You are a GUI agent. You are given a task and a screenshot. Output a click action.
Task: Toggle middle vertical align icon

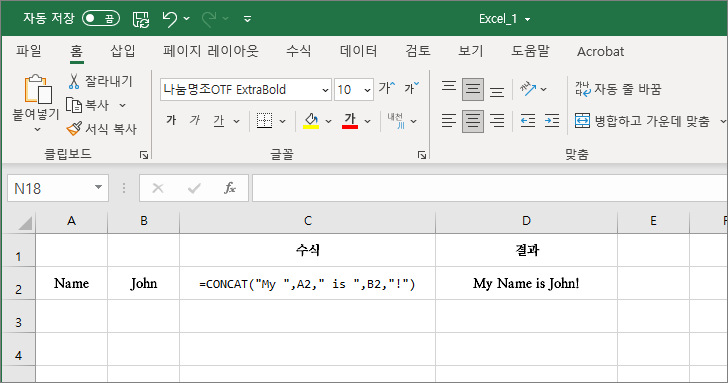coord(473,89)
